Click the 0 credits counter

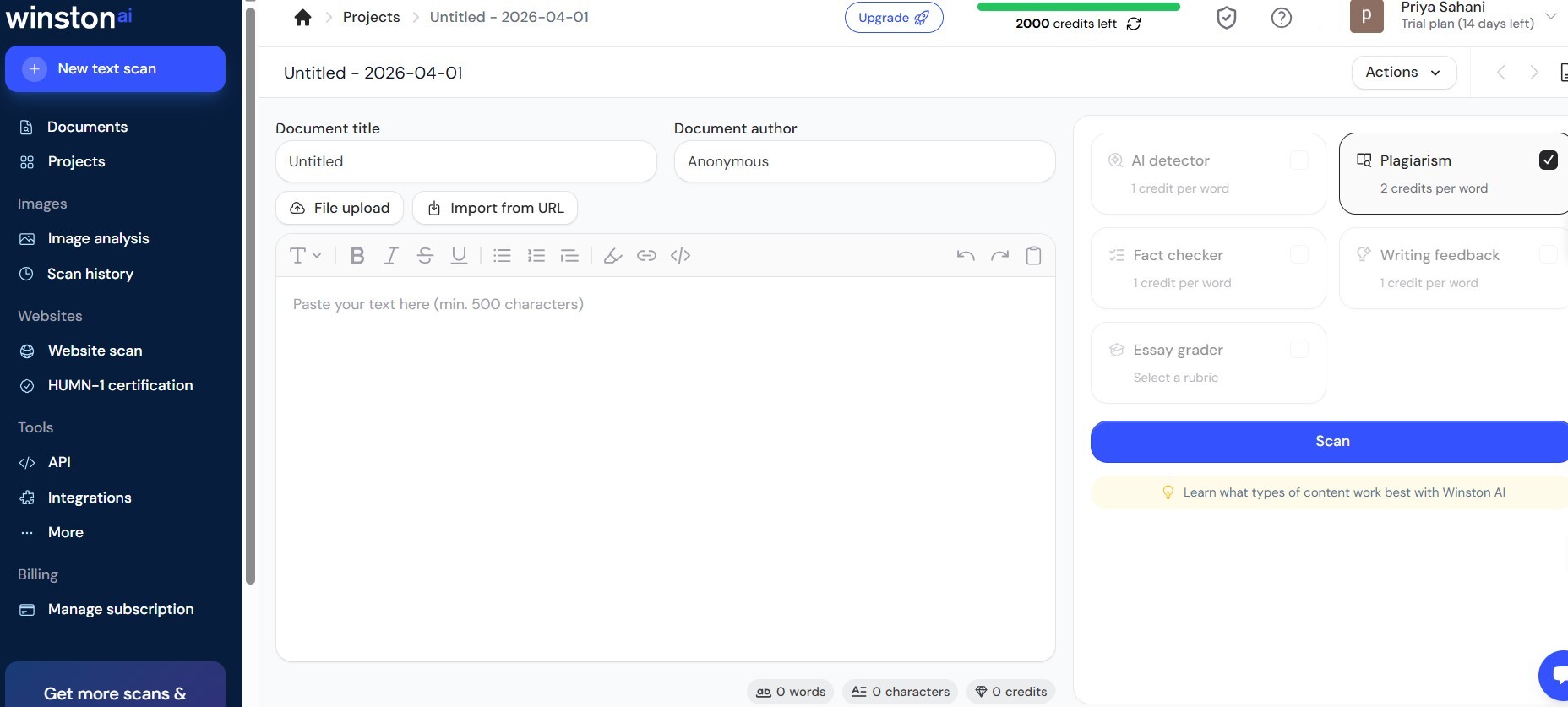[x=1011, y=692]
